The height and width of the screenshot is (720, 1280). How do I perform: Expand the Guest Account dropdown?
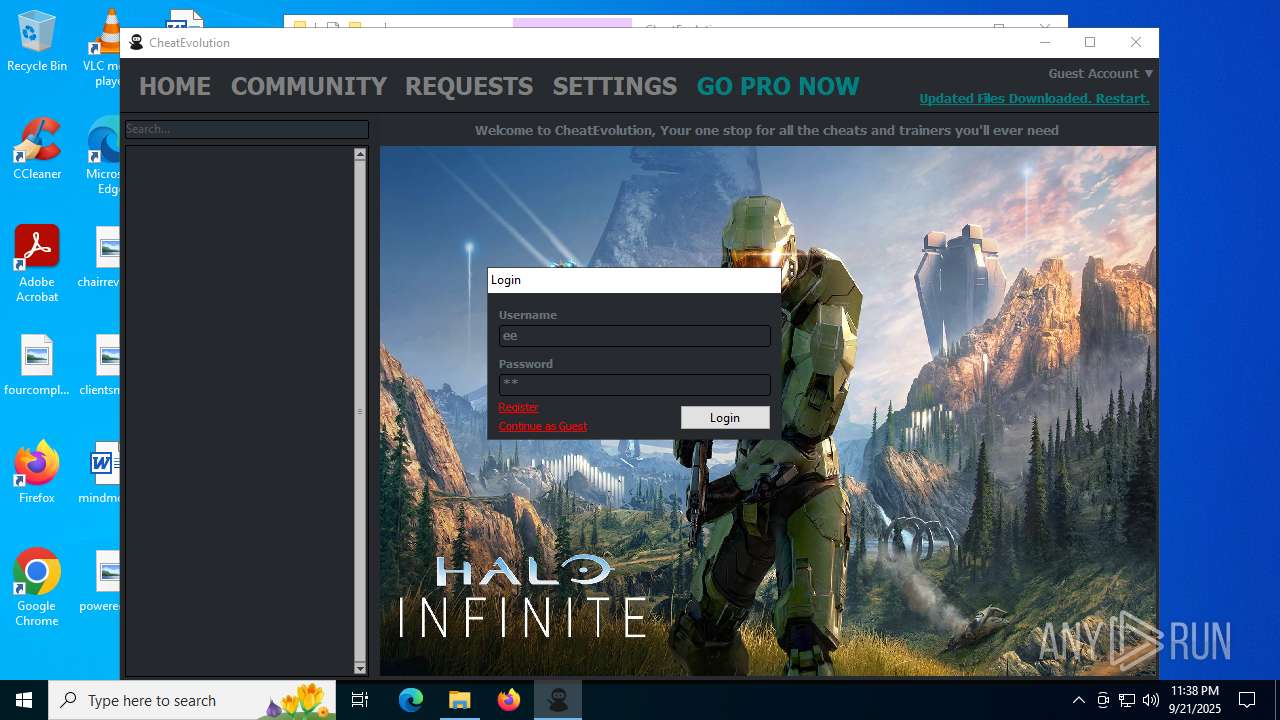click(1100, 73)
